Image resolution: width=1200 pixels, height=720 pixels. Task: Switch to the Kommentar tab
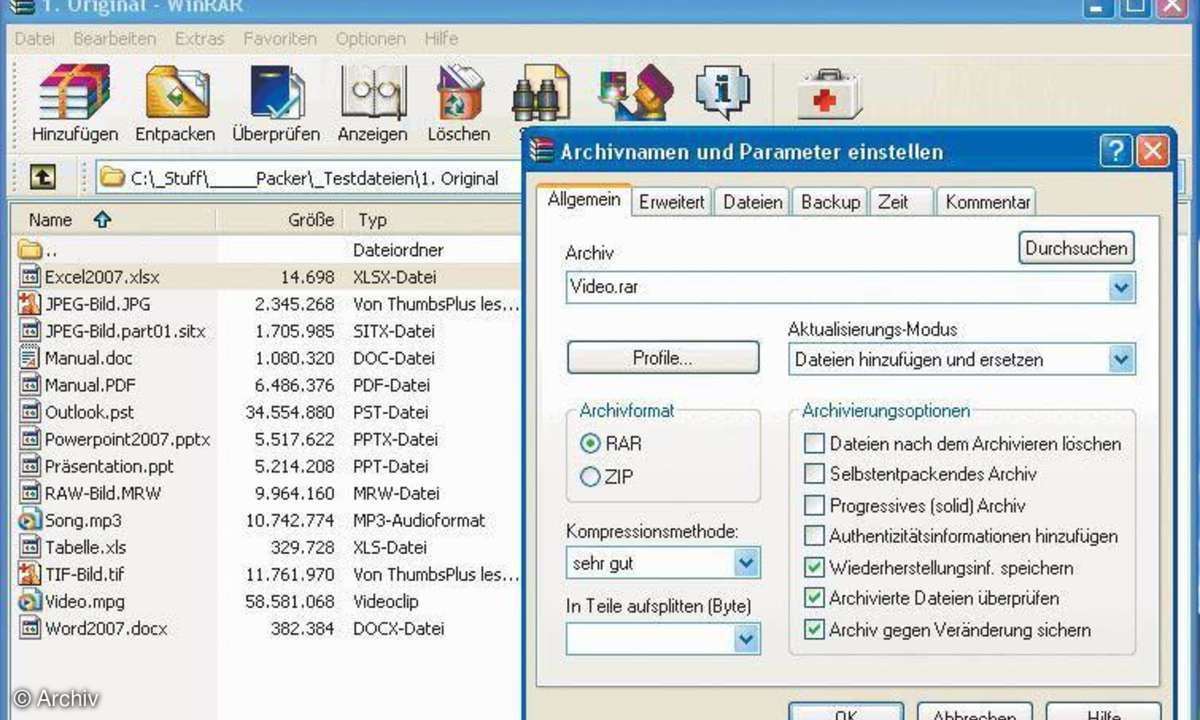987,202
